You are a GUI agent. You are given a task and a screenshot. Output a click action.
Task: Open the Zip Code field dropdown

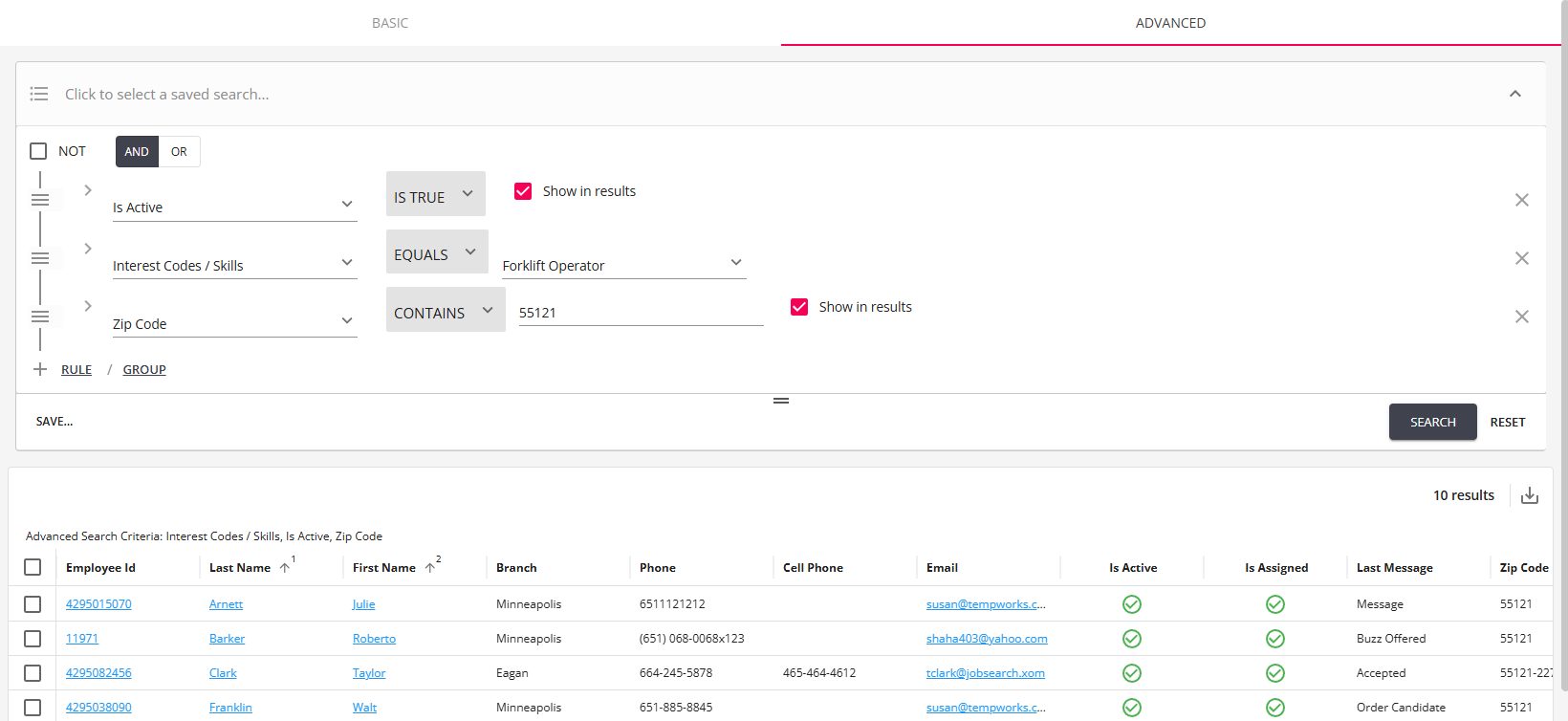(x=234, y=323)
